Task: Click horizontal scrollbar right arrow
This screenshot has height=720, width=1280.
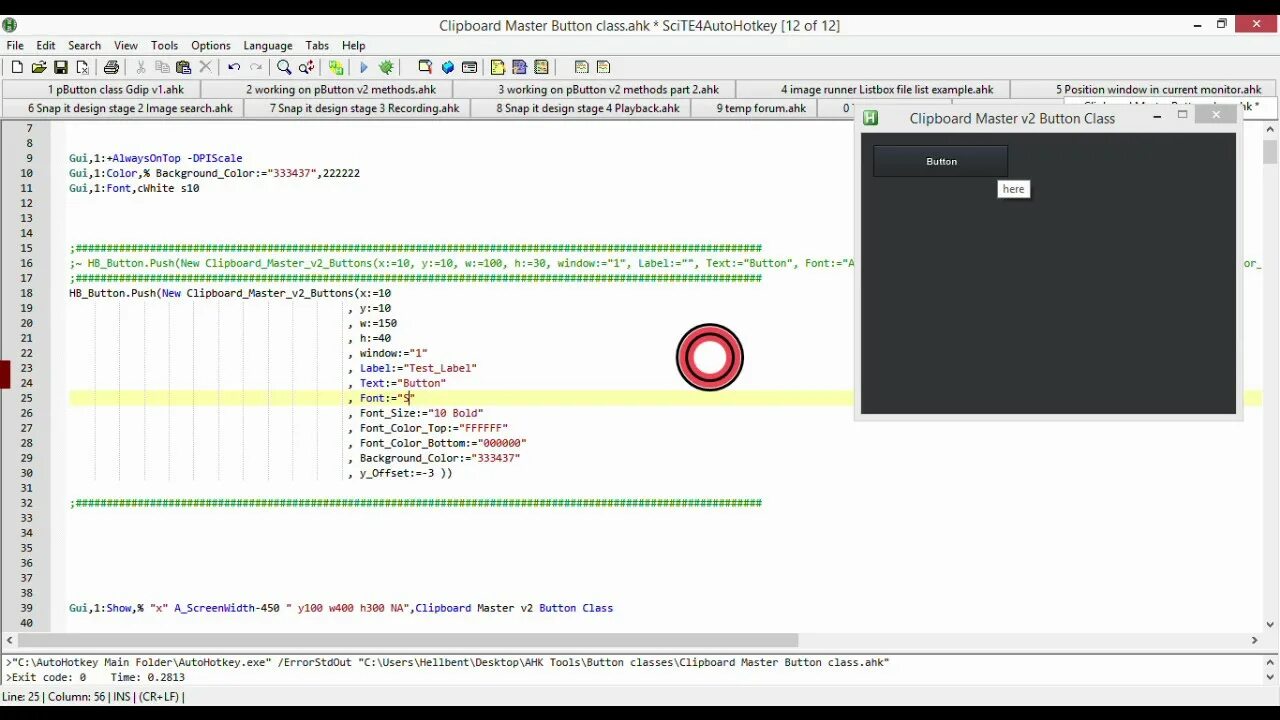Action: coord(1254,640)
